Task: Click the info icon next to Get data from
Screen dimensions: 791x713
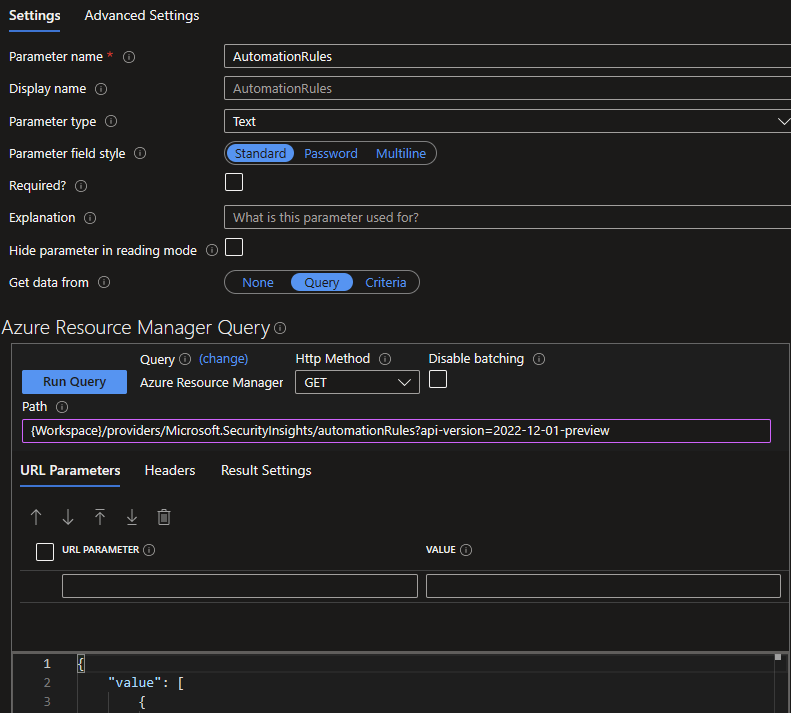Action: click(104, 282)
